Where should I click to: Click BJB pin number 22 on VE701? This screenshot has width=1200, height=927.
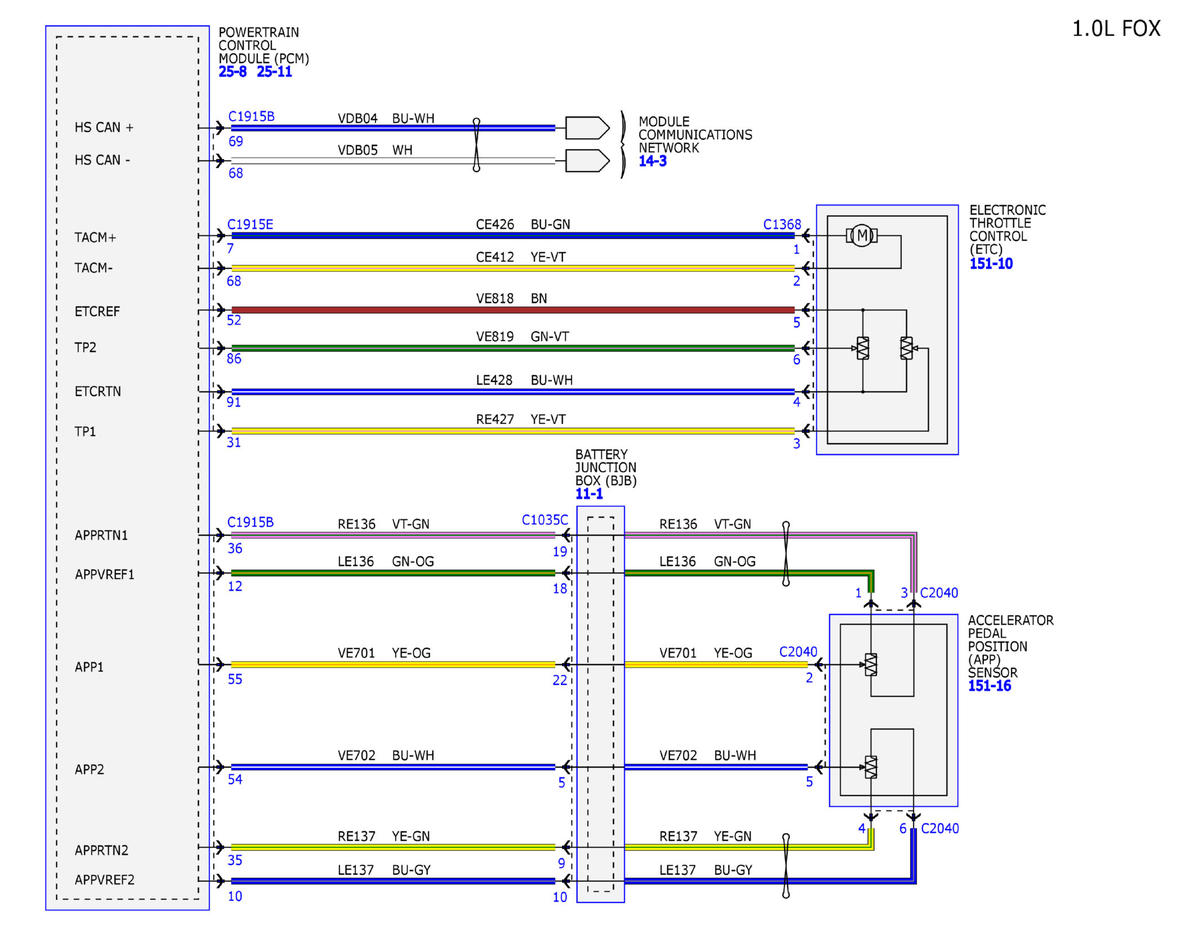coord(560,680)
